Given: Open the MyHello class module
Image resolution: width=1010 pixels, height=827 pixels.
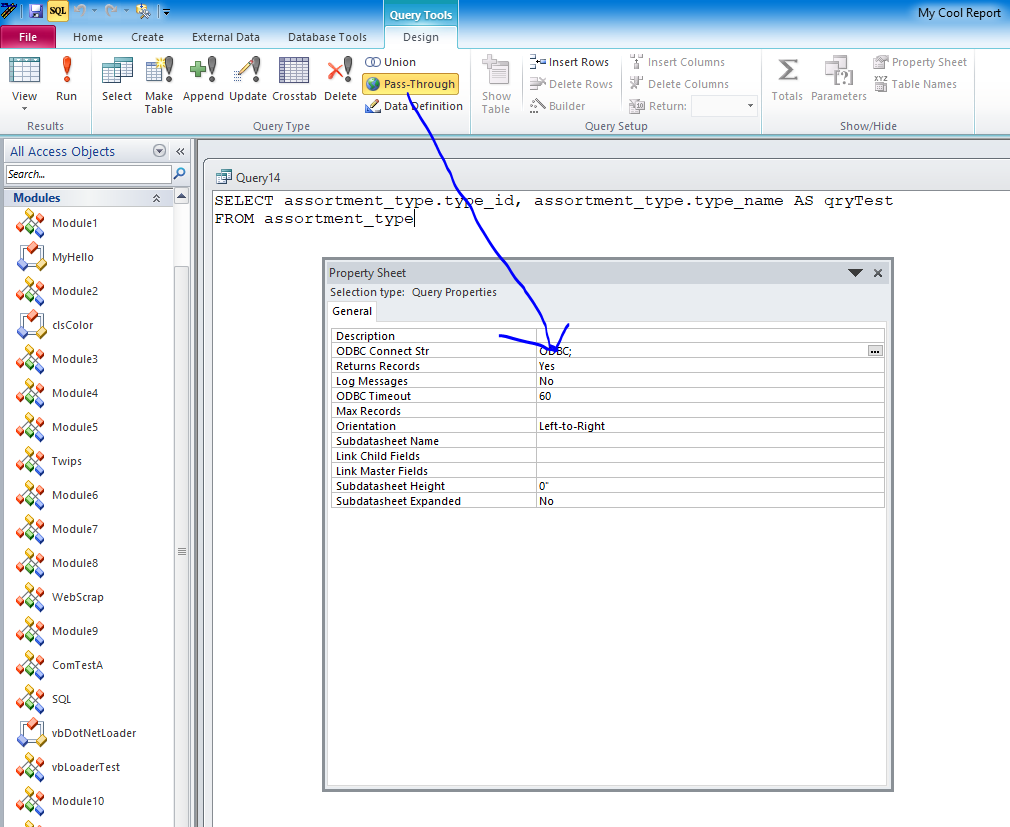Looking at the screenshot, I should coord(73,257).
